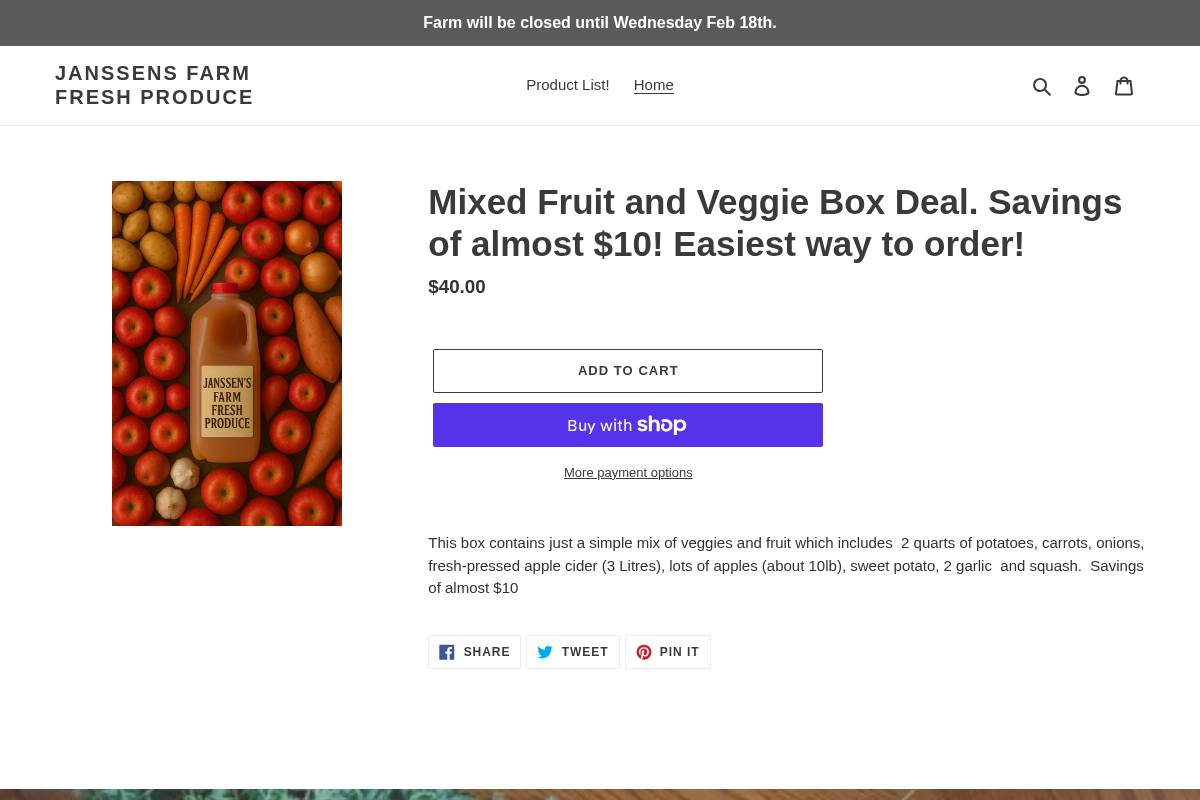Click JANSSENS FARM FRESH PRODUCE store name
Screen dimensions: 1200x800
(x=154, y=85)
